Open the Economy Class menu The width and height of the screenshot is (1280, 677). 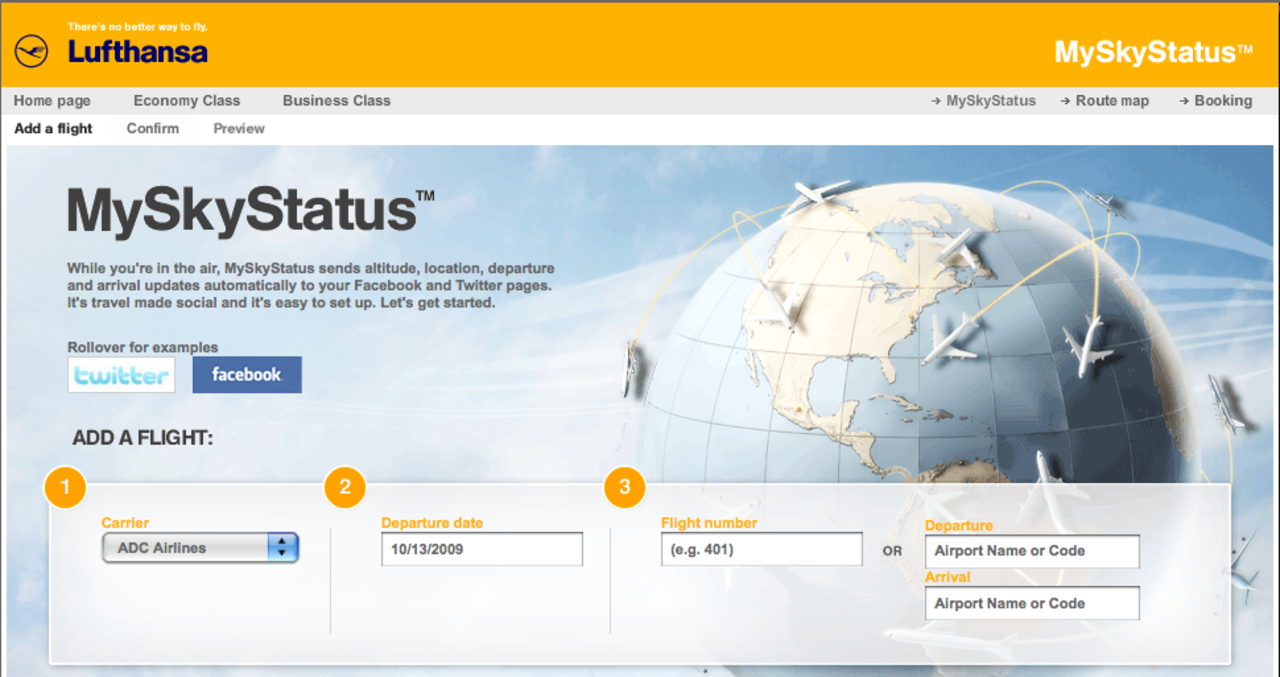(x=186, y=100)
